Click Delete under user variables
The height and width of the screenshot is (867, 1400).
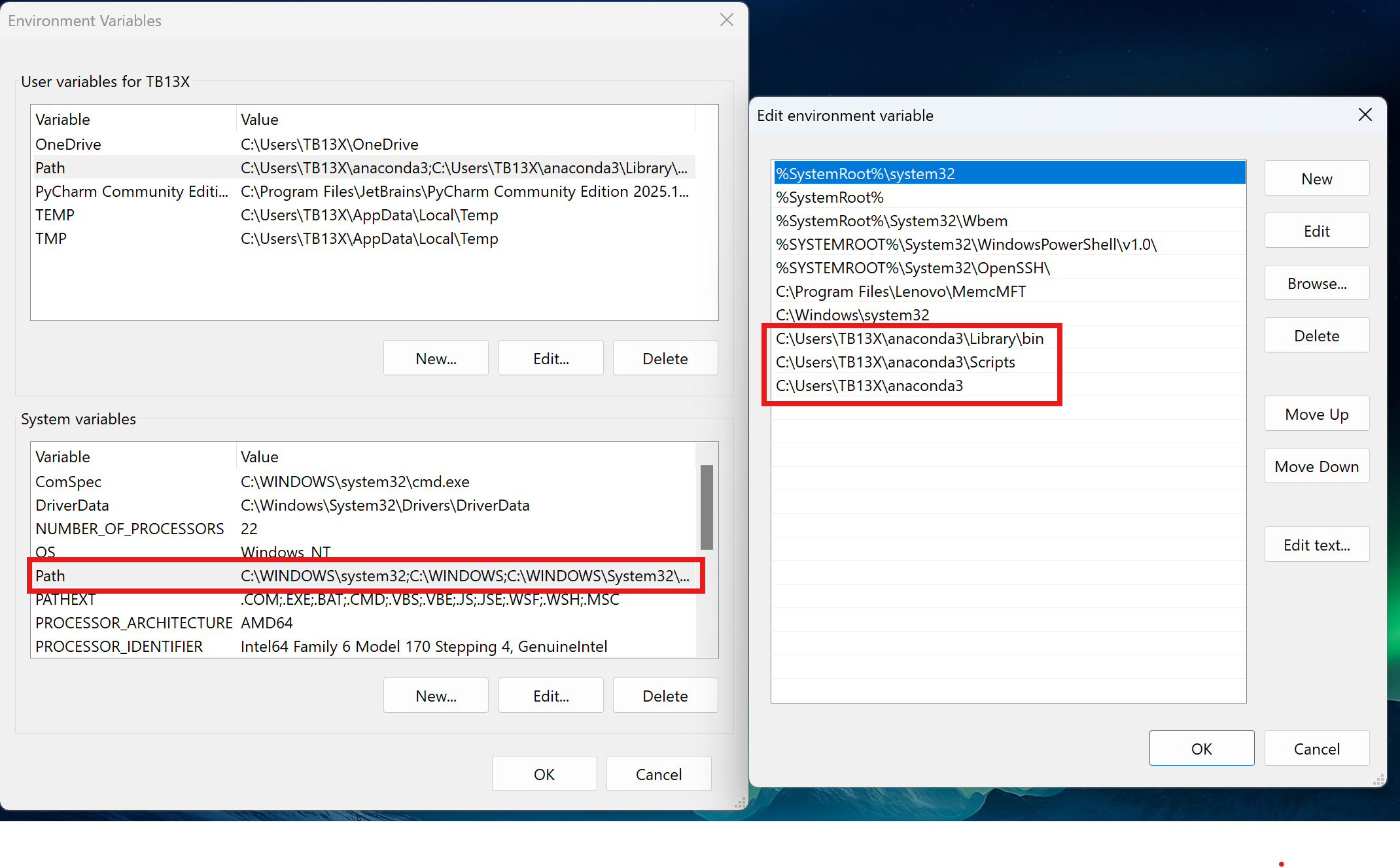click(665, 358)
